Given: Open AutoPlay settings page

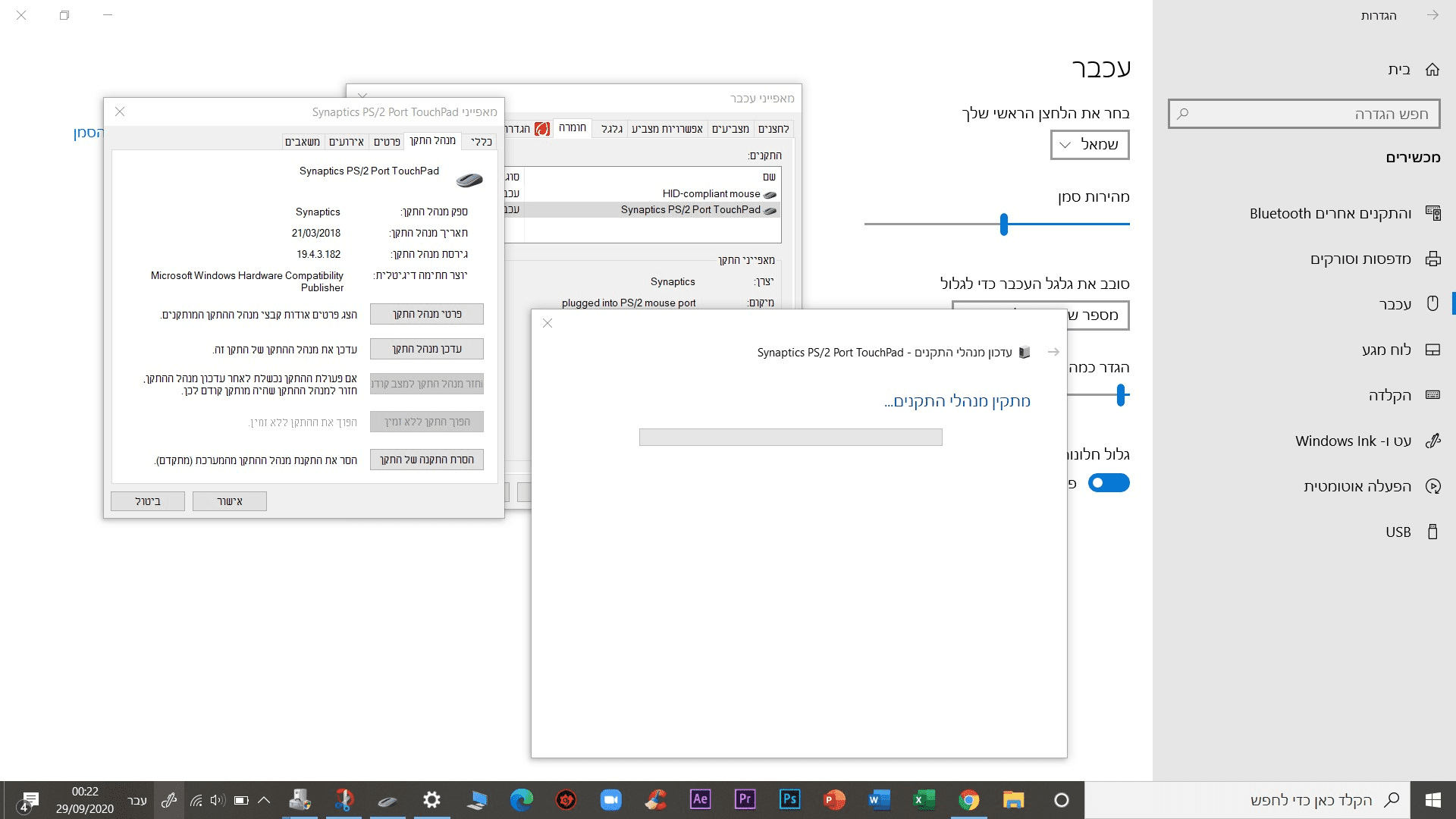Looking at the screenshot, I should tap(1357, 487).
